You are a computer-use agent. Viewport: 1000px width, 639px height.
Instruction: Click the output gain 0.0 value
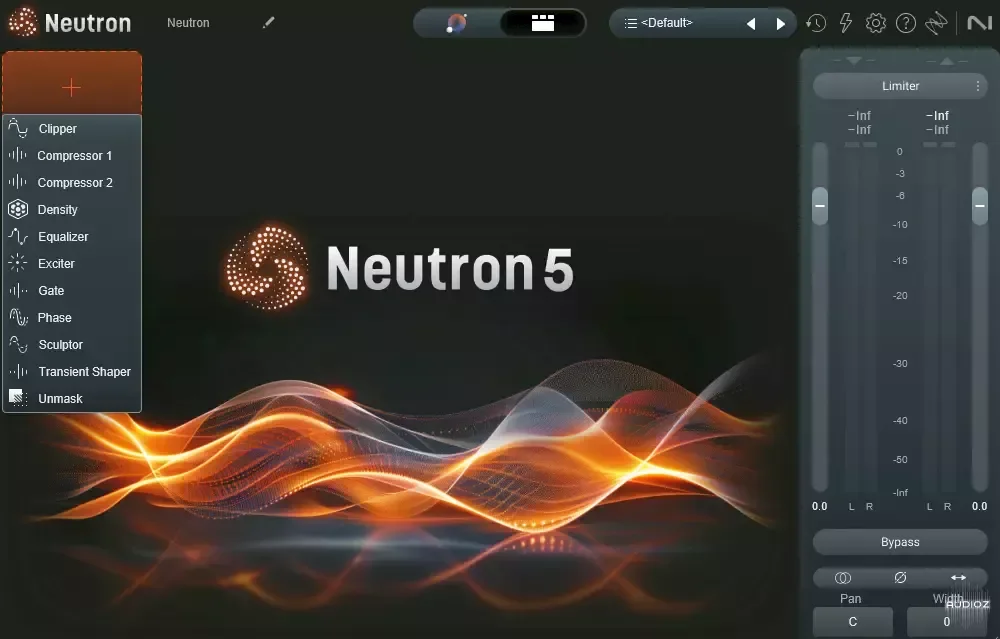coord(980,506)
